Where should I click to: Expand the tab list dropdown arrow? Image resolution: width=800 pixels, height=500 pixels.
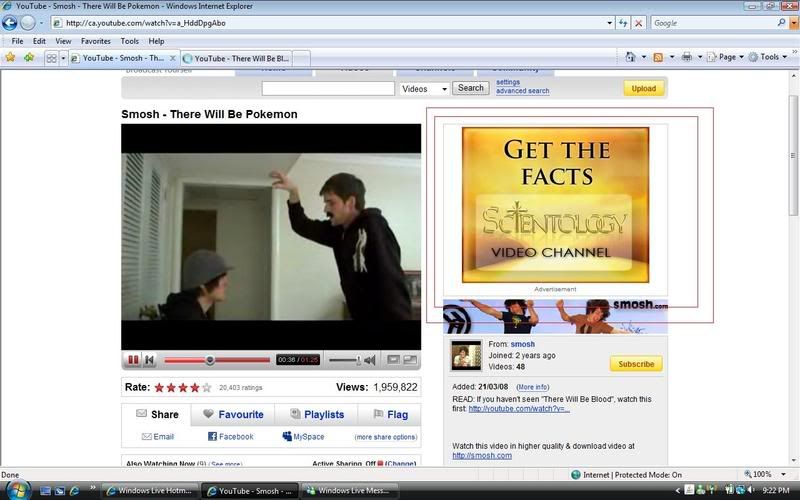point(63,58)
